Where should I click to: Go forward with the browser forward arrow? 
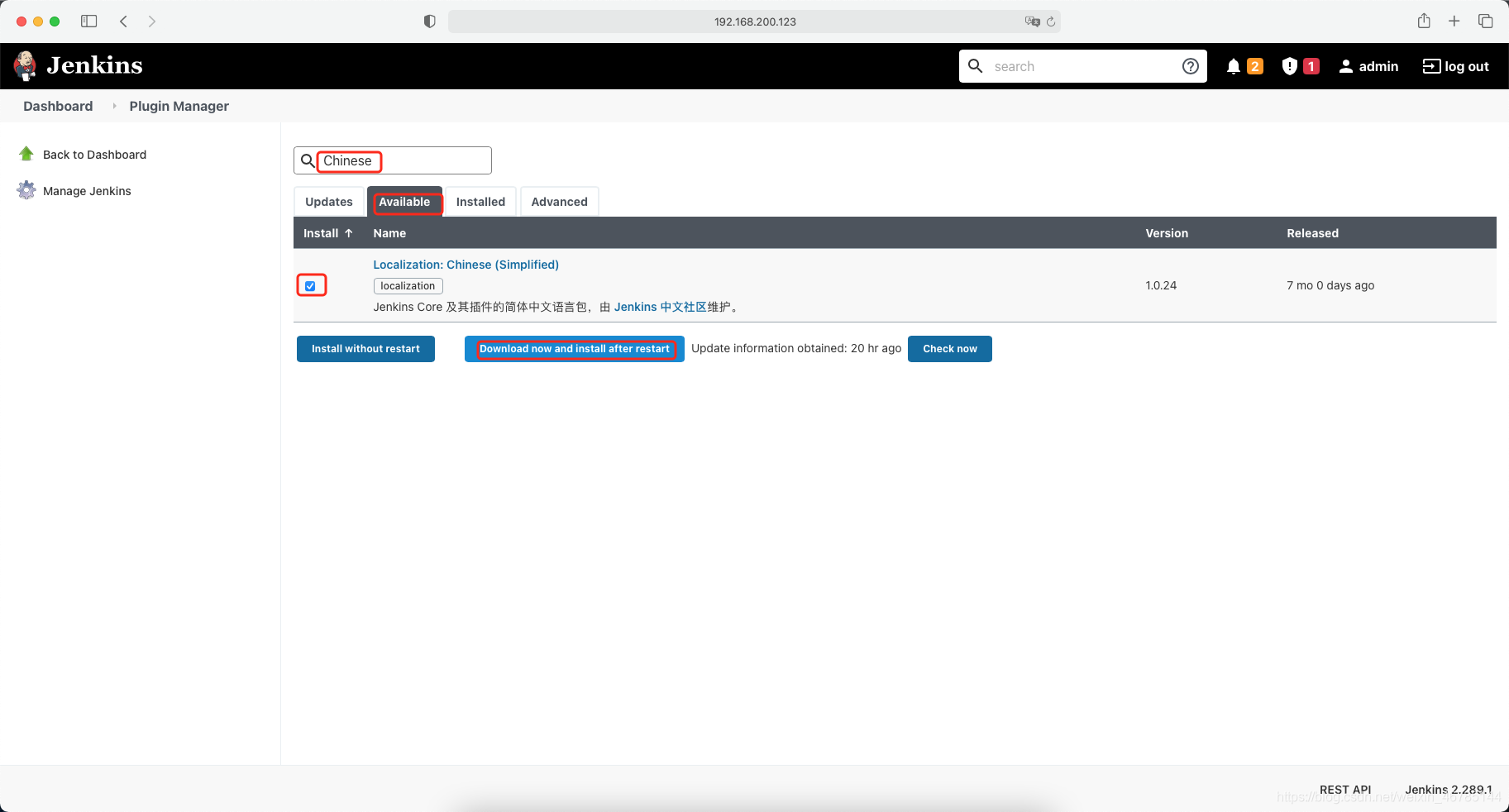click(152, 21)
